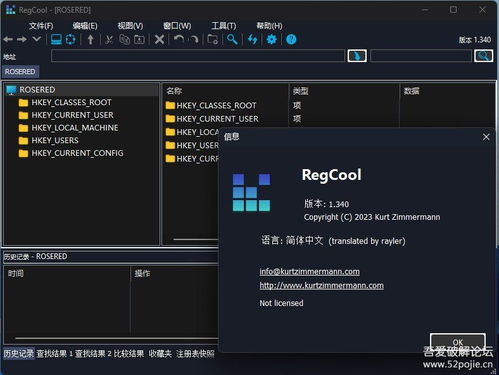The height and width of the screenshot is (375, 499).
Task: Open the 帮助(H) menu
Action: (269, 26)
